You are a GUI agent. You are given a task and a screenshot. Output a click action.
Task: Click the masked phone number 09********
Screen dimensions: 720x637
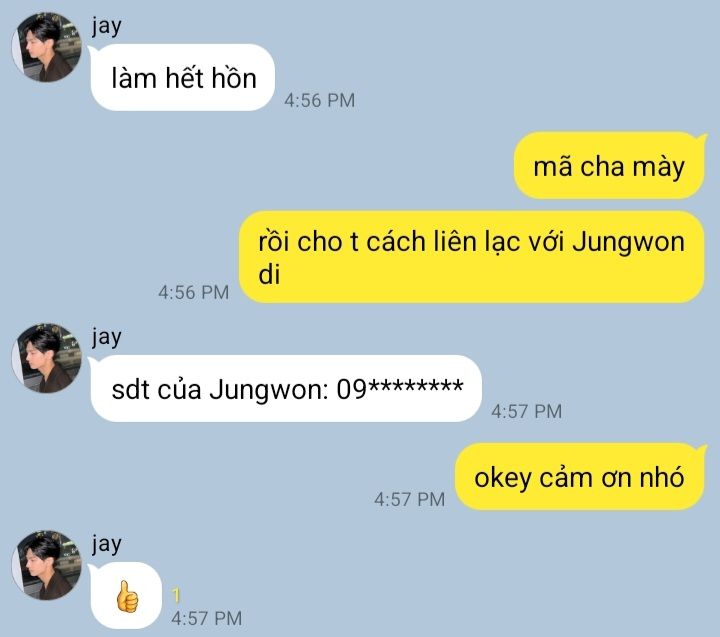[400, 389]
